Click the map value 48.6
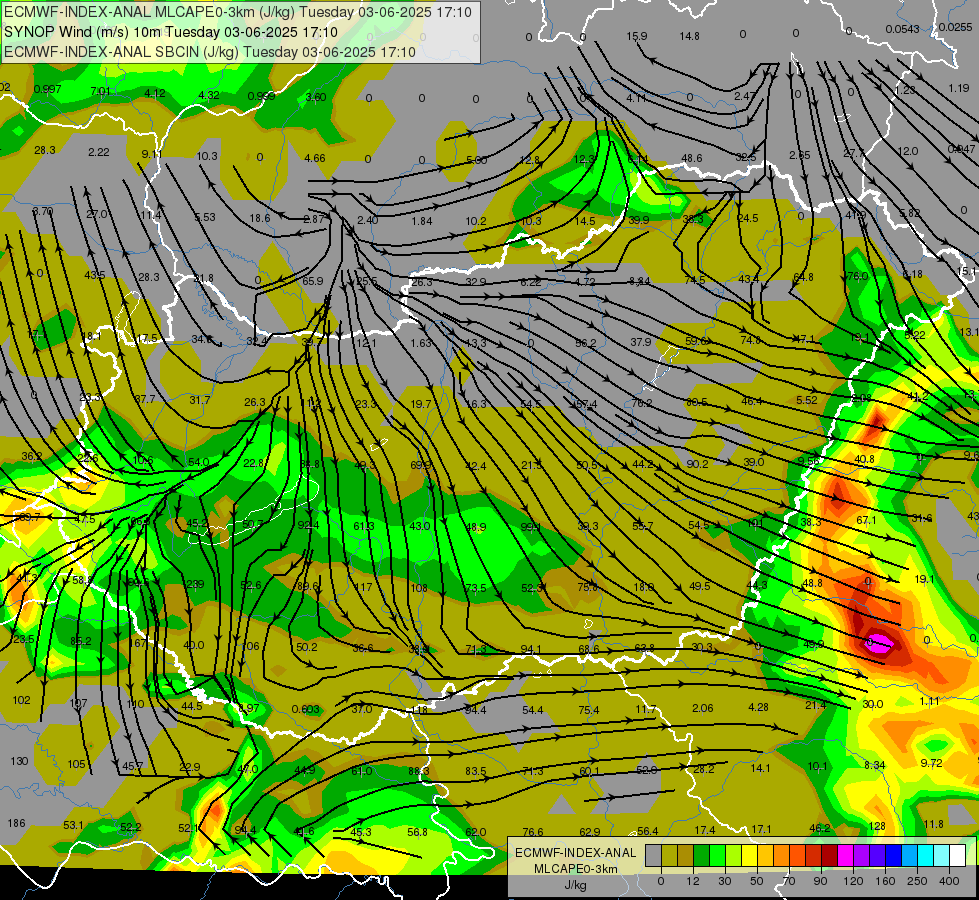Viewport: 979px width, 900px height. pyautogui.click(x=692, y=159)
